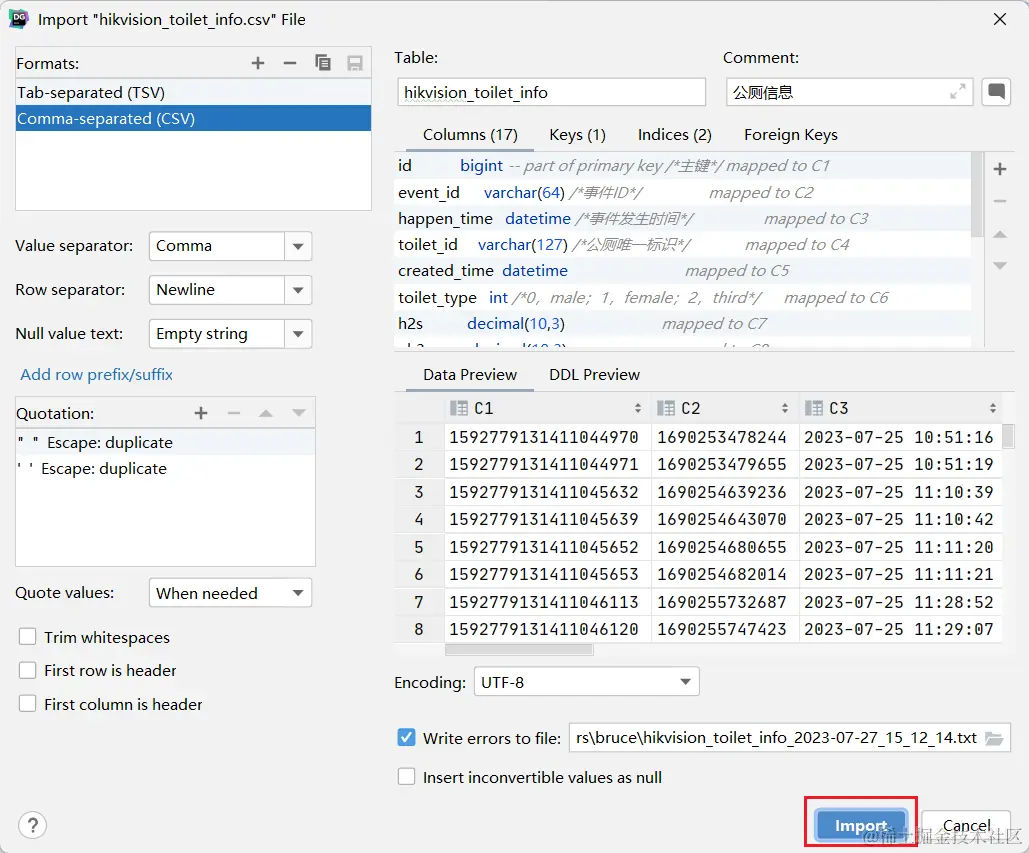Viewport: 1029px width, 853px height.
Task: Switch to the Indices (2) tab
Action: pyautogui.click(x=674, y=135)
